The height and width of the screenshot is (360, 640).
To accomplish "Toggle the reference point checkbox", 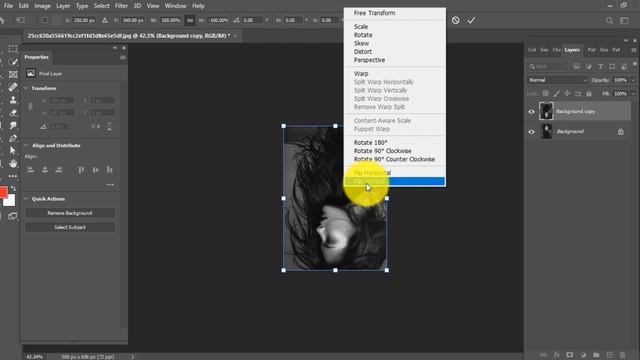I will click(x=44, y=20).
